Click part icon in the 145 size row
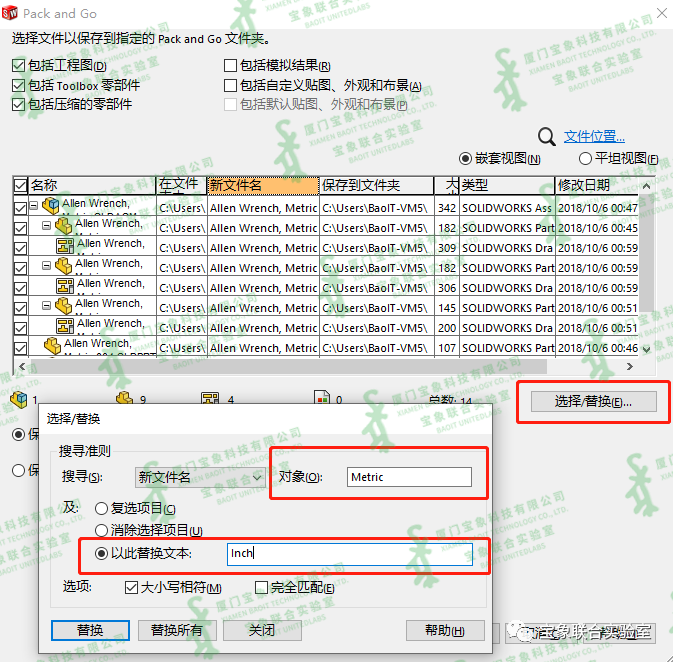Screen dimensions: 673x662 tap(64, 305)
